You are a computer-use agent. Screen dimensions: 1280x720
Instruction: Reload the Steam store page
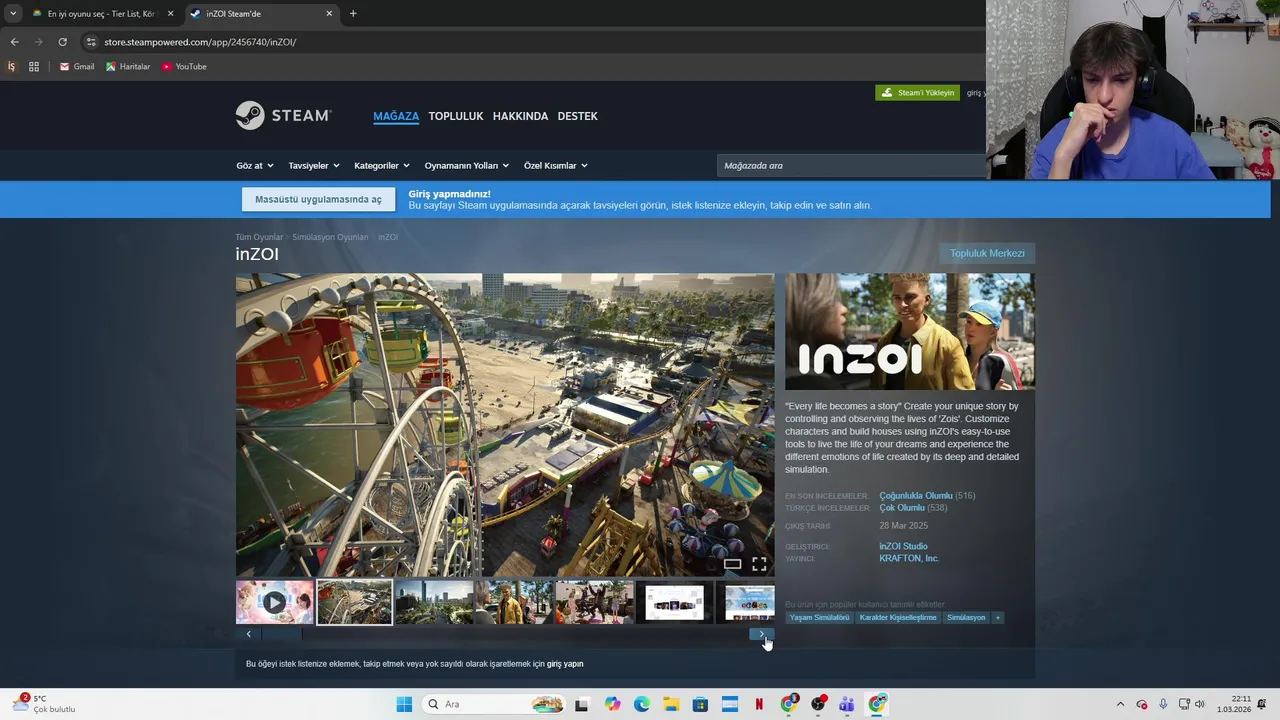(62, 42)
